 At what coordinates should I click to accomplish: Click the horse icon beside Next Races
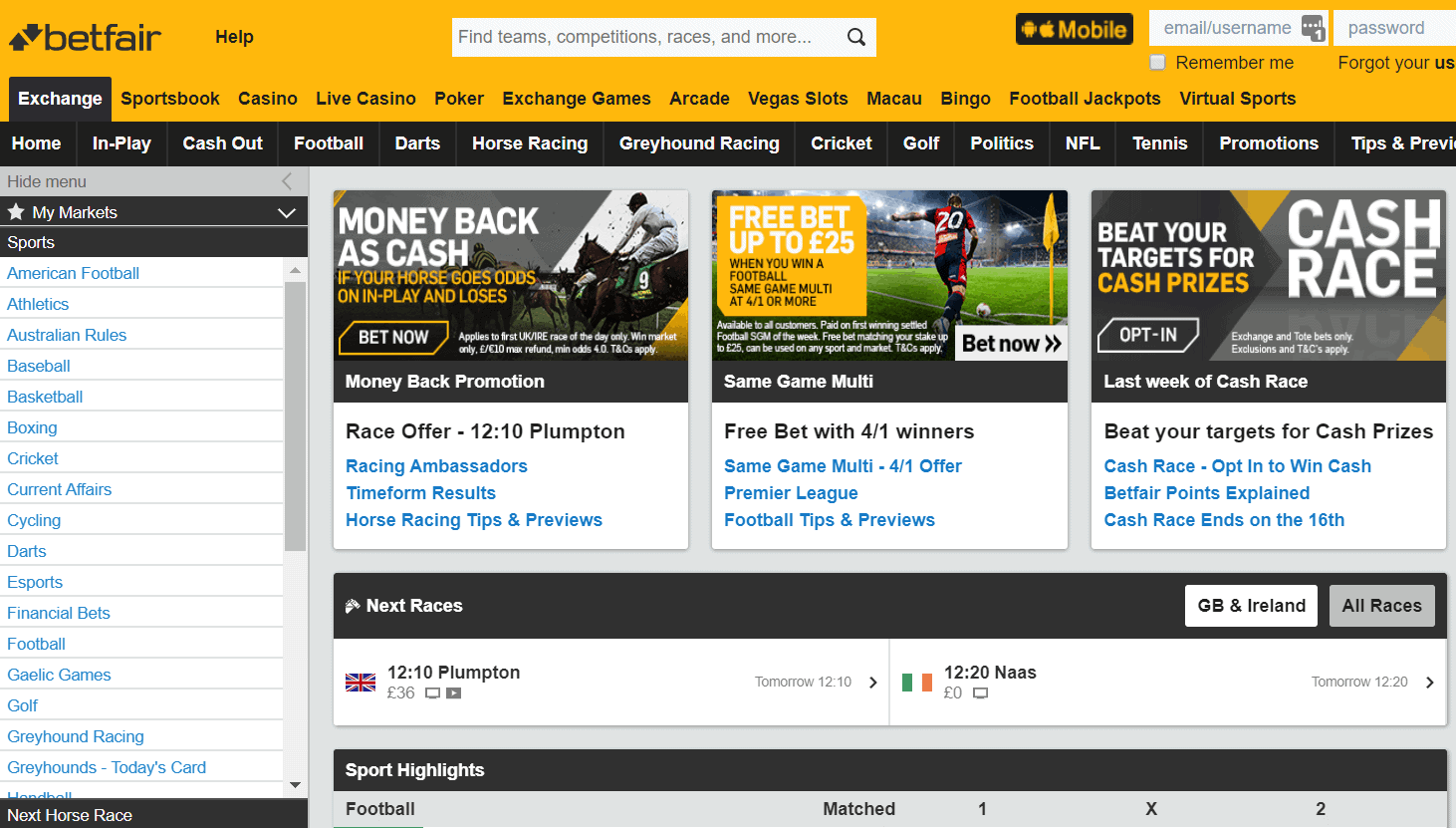tap(353, 606)
